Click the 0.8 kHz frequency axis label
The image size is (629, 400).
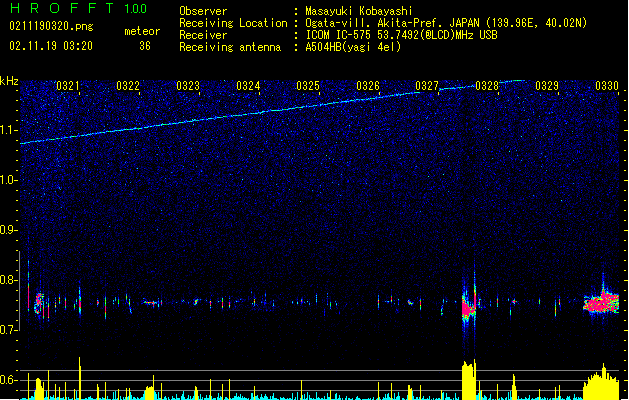pyautogui.click(x=9, y=280)
